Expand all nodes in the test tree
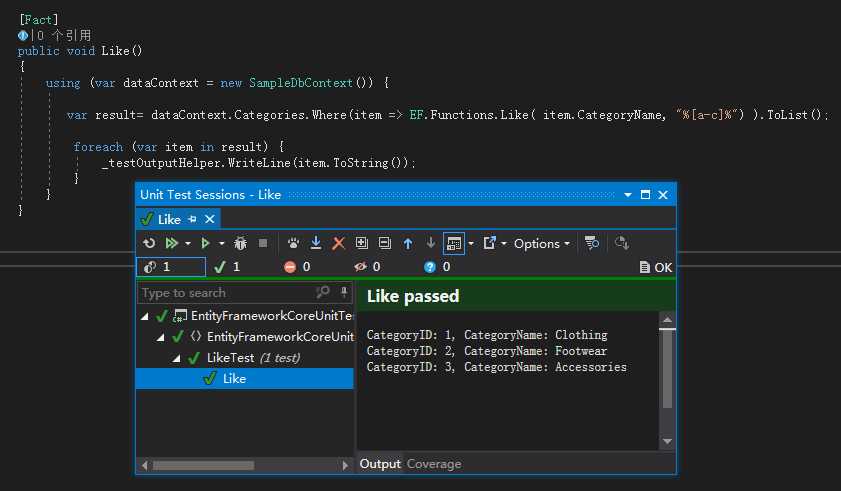 click(x=362, y=243)
